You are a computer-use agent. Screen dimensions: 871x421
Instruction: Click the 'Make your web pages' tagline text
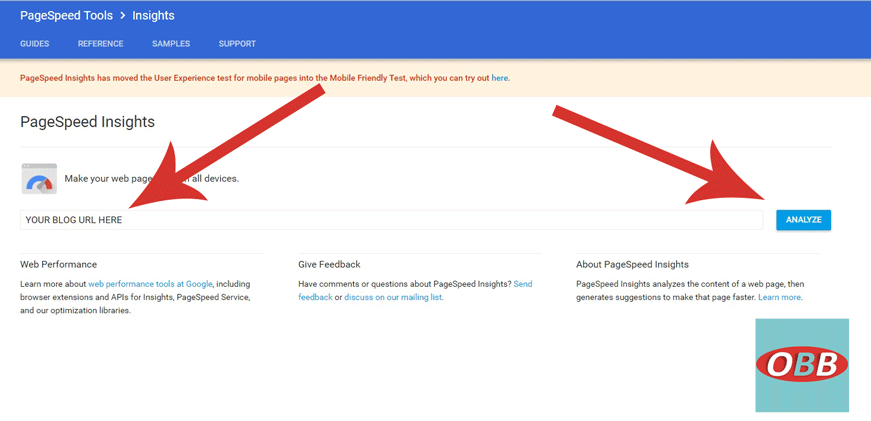coord(152,179)
